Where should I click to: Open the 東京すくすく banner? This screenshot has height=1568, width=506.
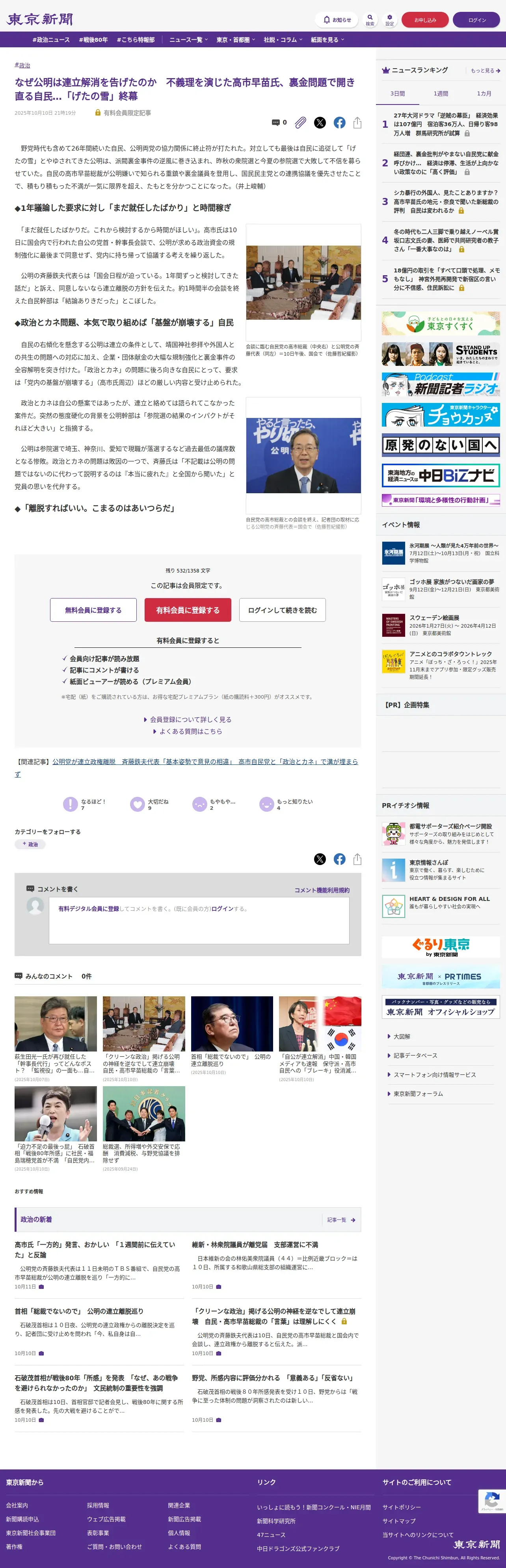tap(441, 324)
